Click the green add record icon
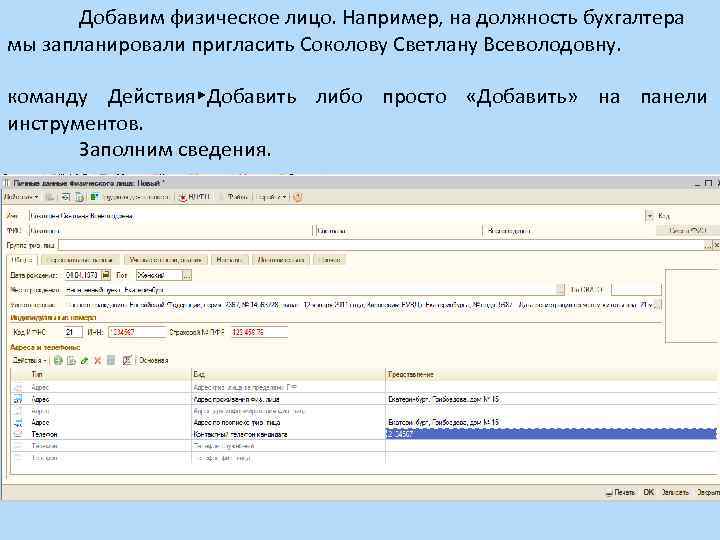 click(58, 360)
